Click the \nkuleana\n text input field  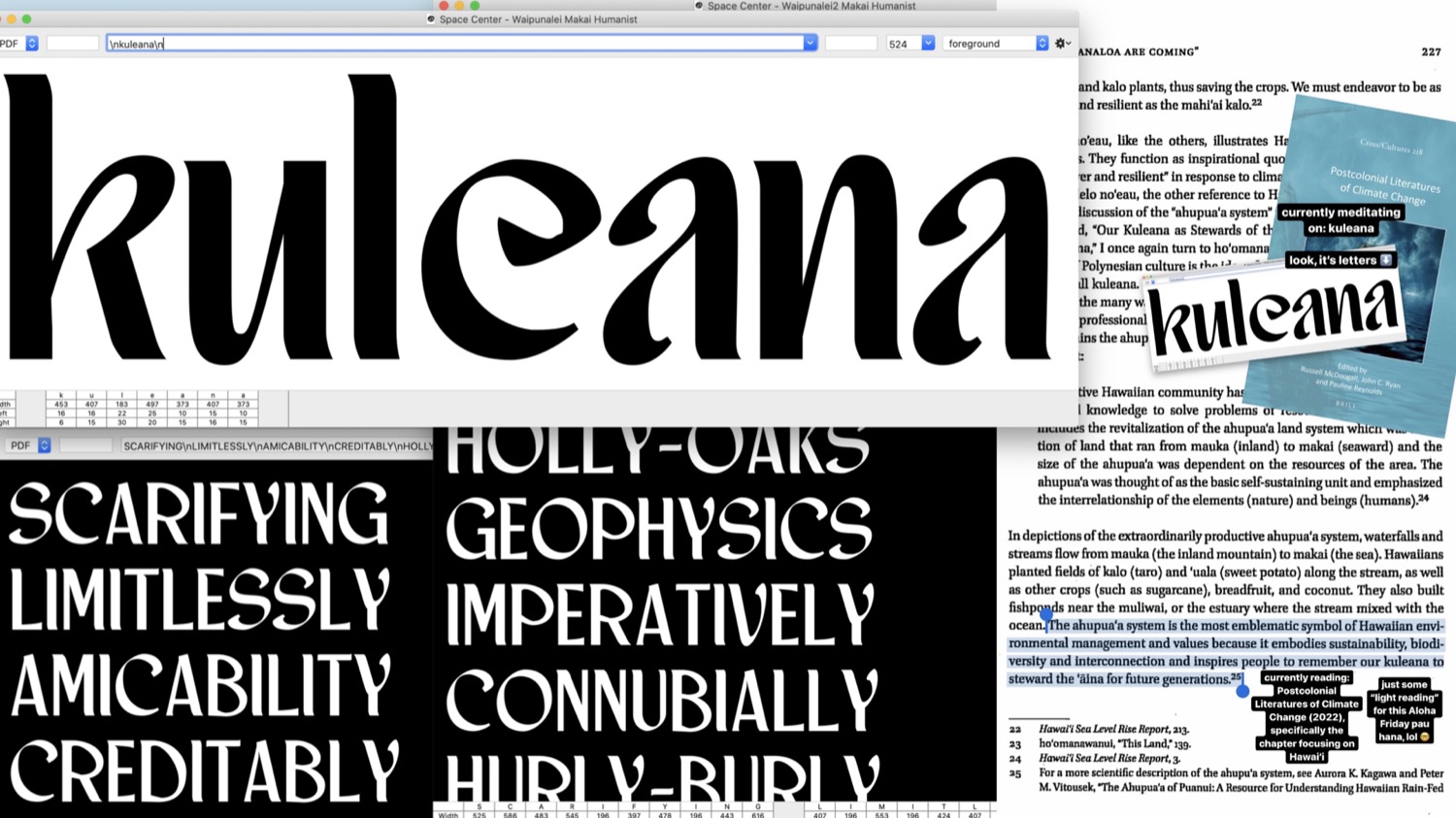click(x=456, y=44)
